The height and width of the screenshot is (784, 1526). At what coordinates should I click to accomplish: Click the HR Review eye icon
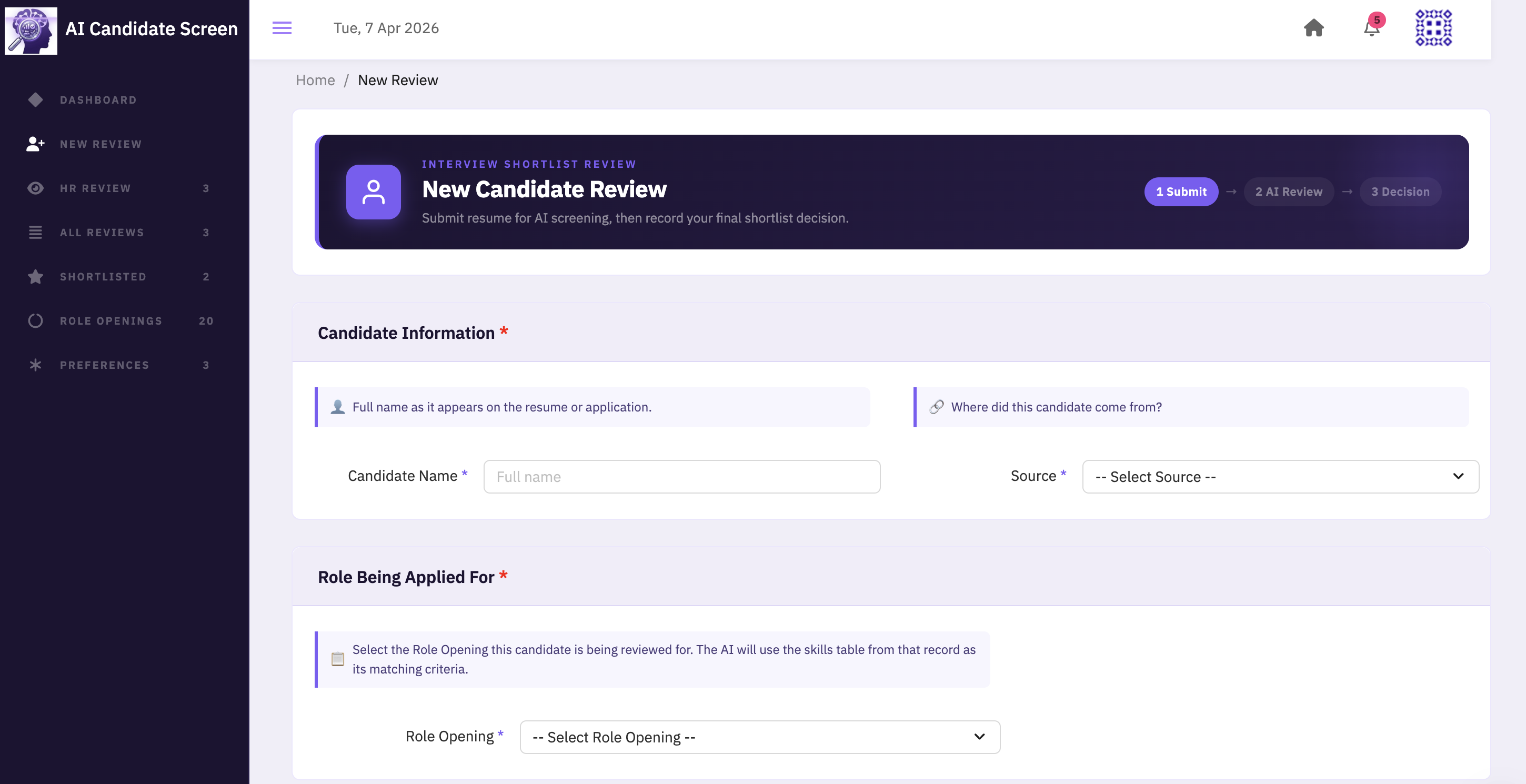click(x=36, y=188)
